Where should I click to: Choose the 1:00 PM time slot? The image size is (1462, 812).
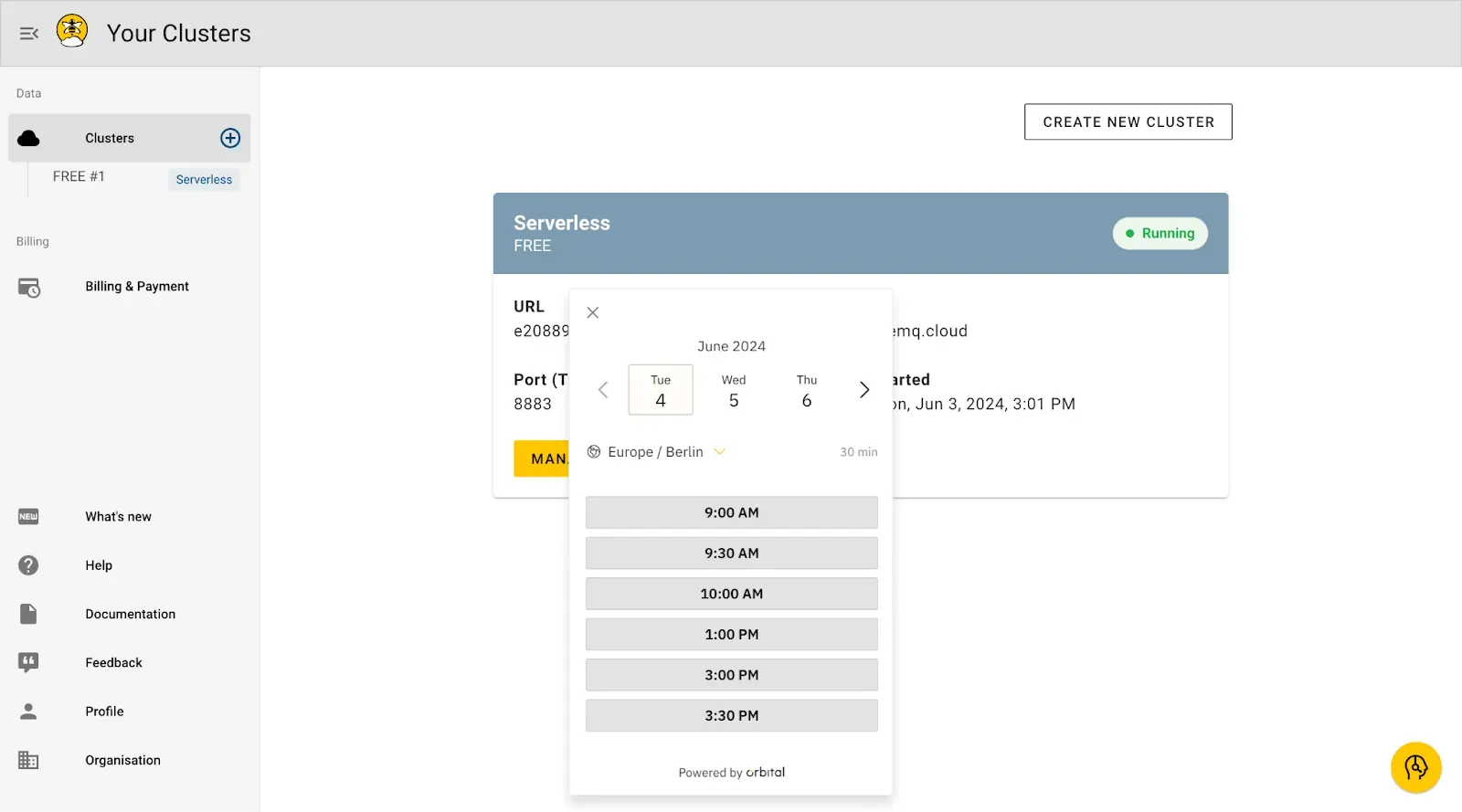(732, 635)
